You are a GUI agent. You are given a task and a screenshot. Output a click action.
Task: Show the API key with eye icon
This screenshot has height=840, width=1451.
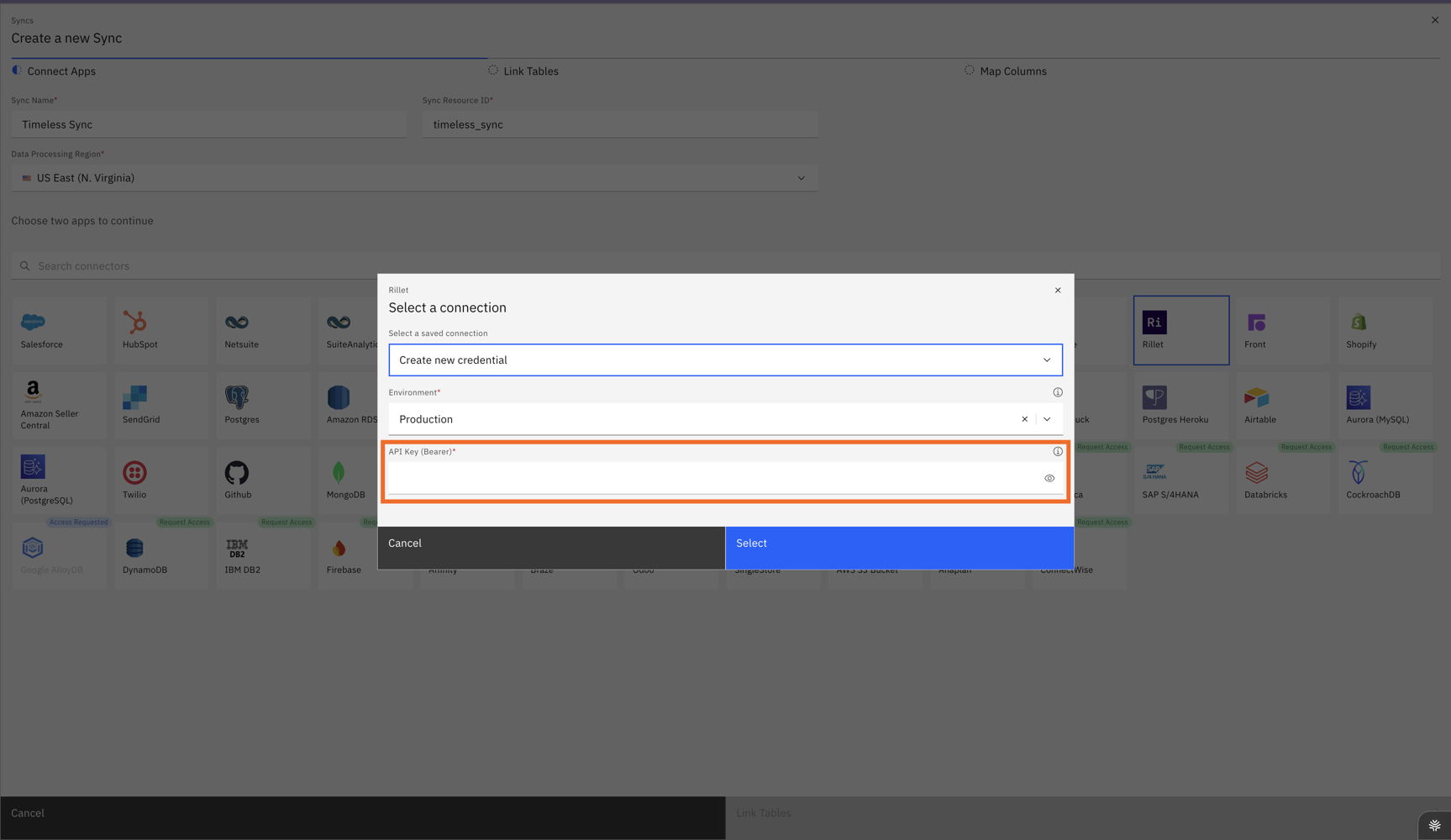1049,479
